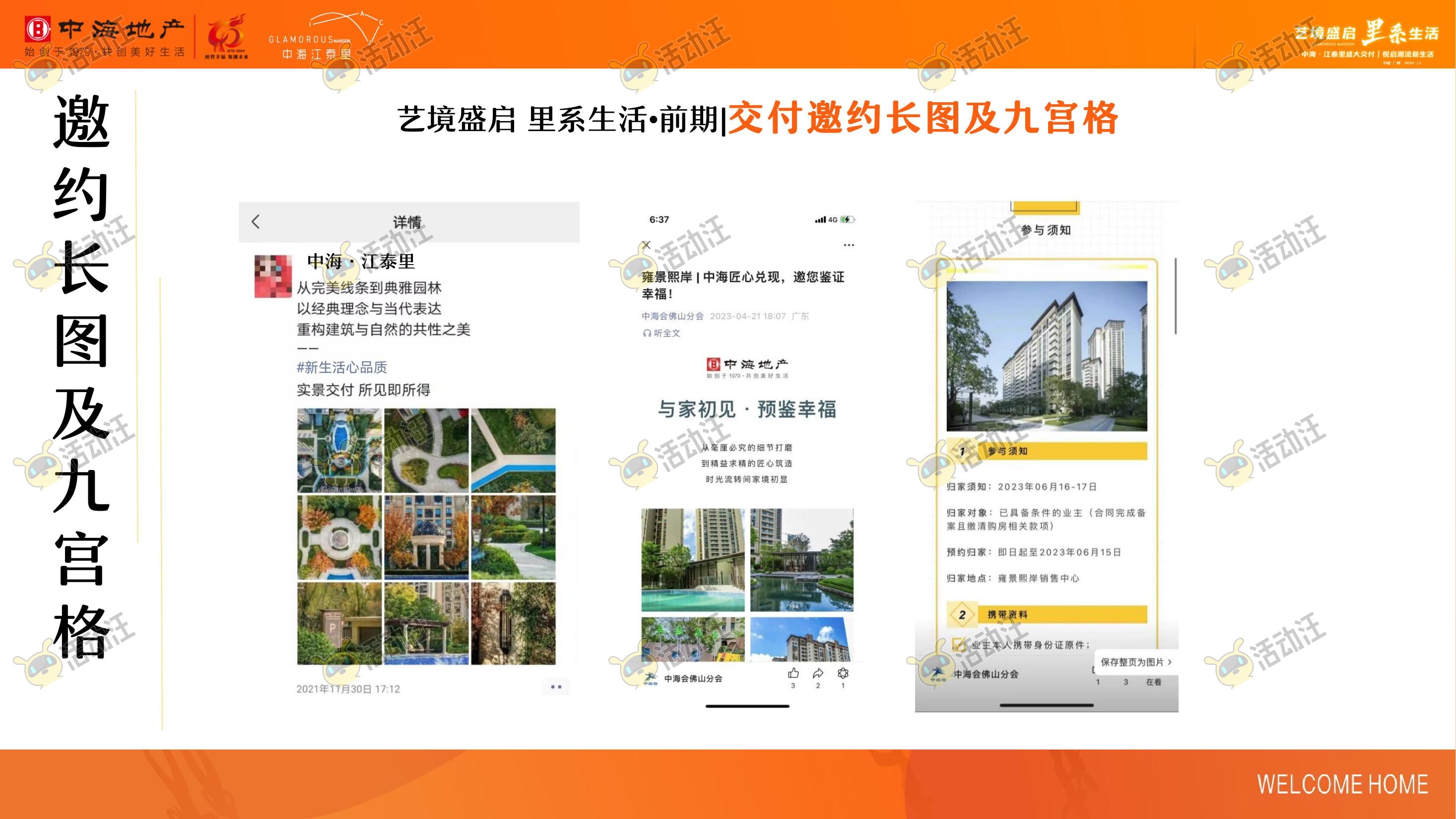Image resolution: width=1456 pixels, height=819 pixels.
Task: Click the 中海地产 logo in header
Action: (x=105, y=36)
